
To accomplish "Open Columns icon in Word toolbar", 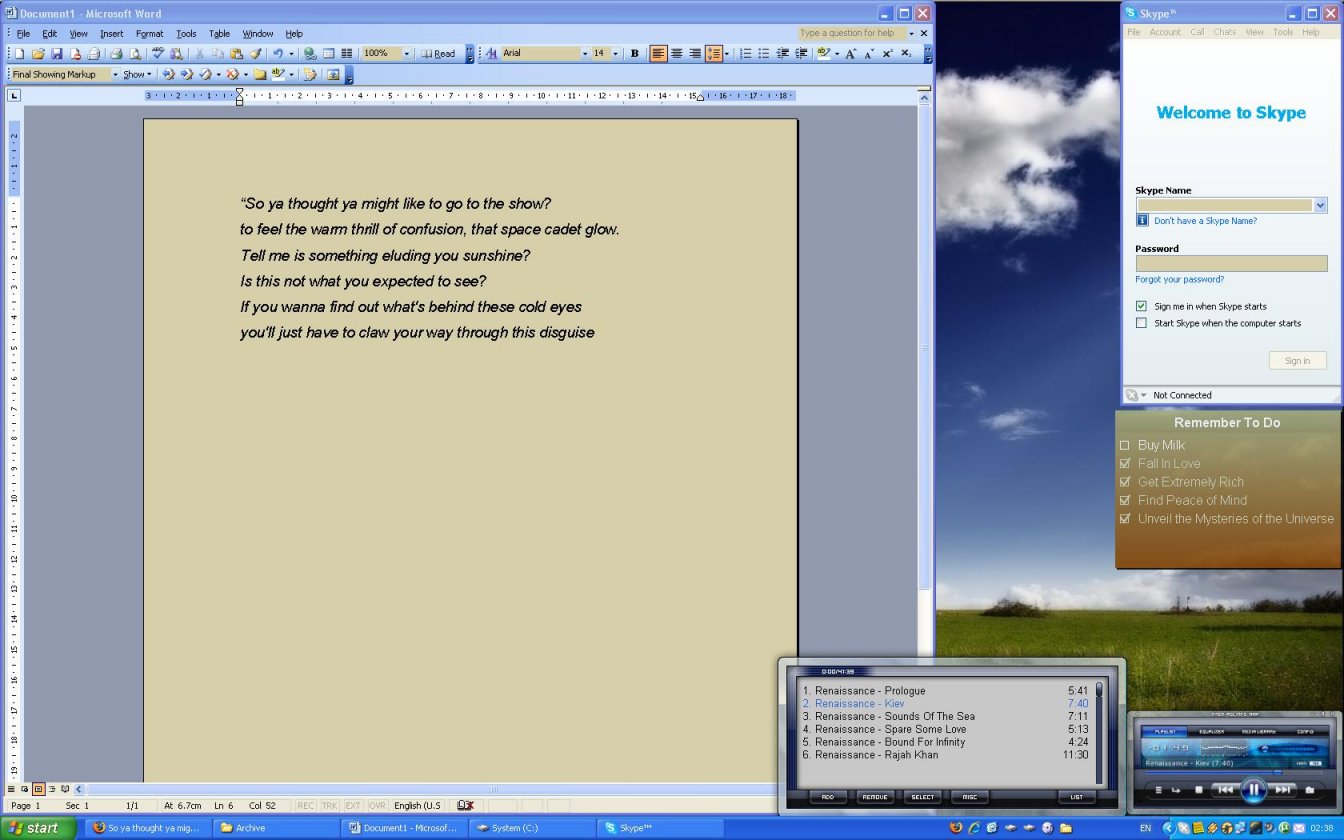I will point(347,53).
